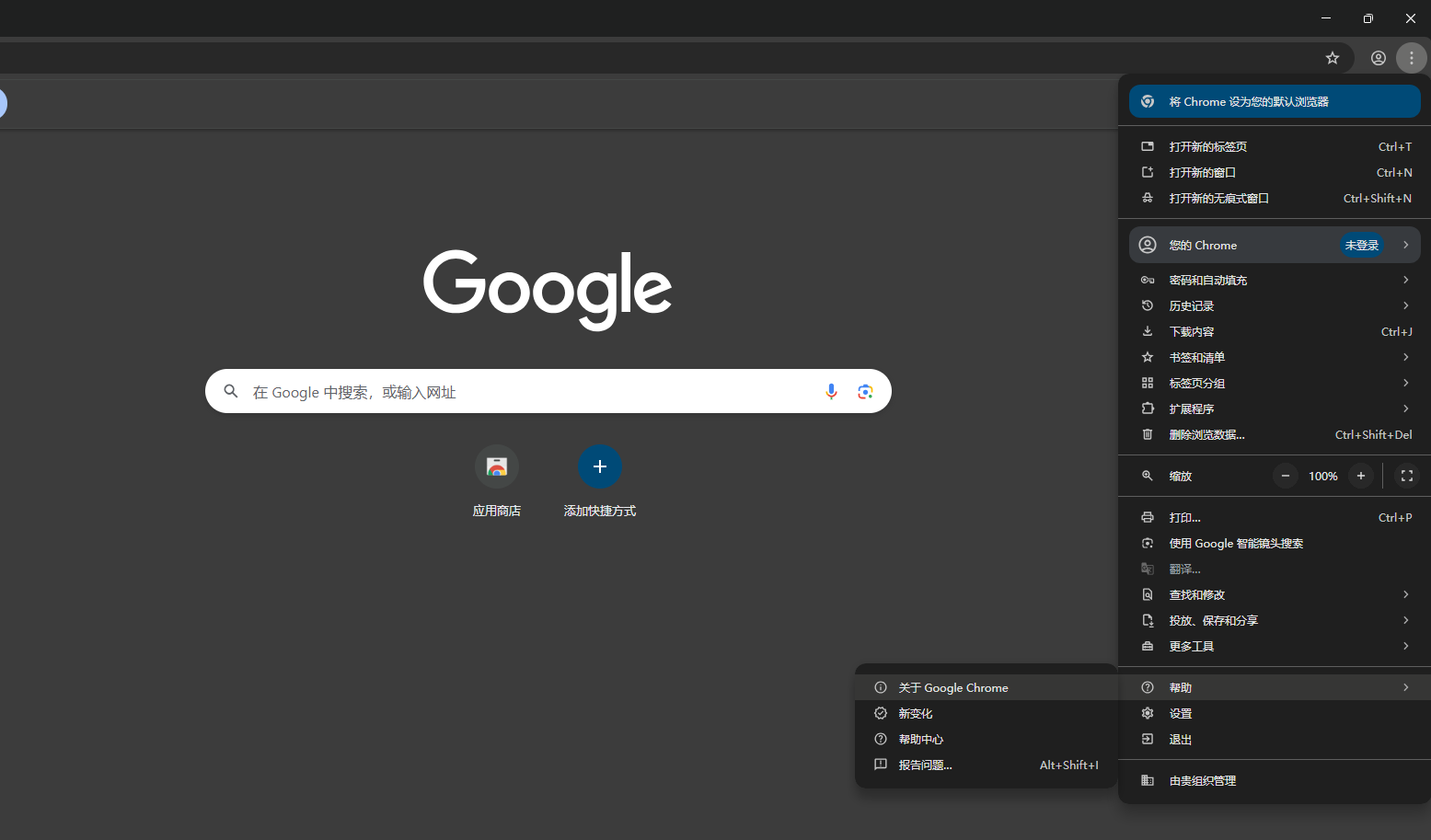Start voice search with microphone icon
The image size is (1431, 840).
[x=831, y=391]
